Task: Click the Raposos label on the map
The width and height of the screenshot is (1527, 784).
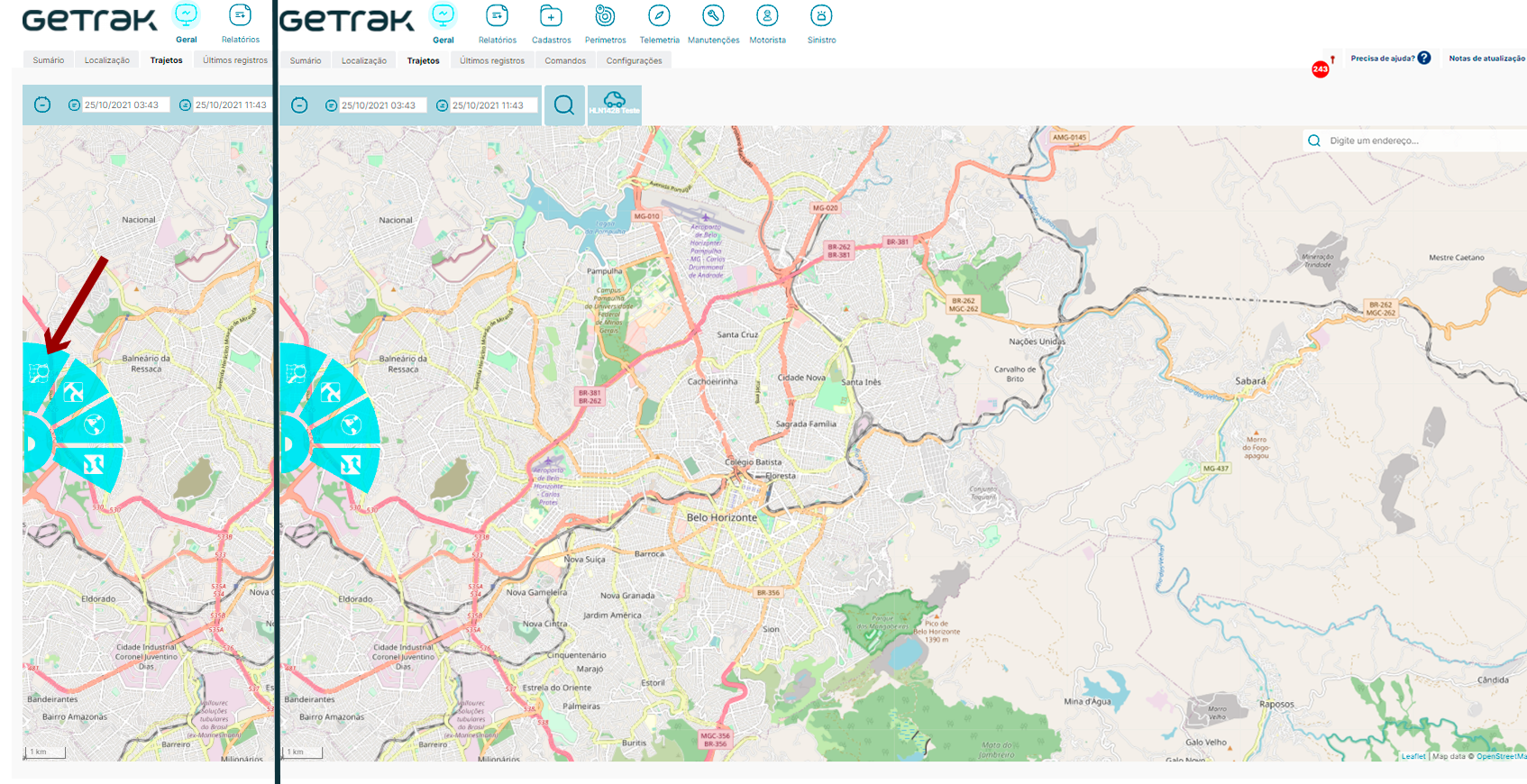Action: point(1276,705)
